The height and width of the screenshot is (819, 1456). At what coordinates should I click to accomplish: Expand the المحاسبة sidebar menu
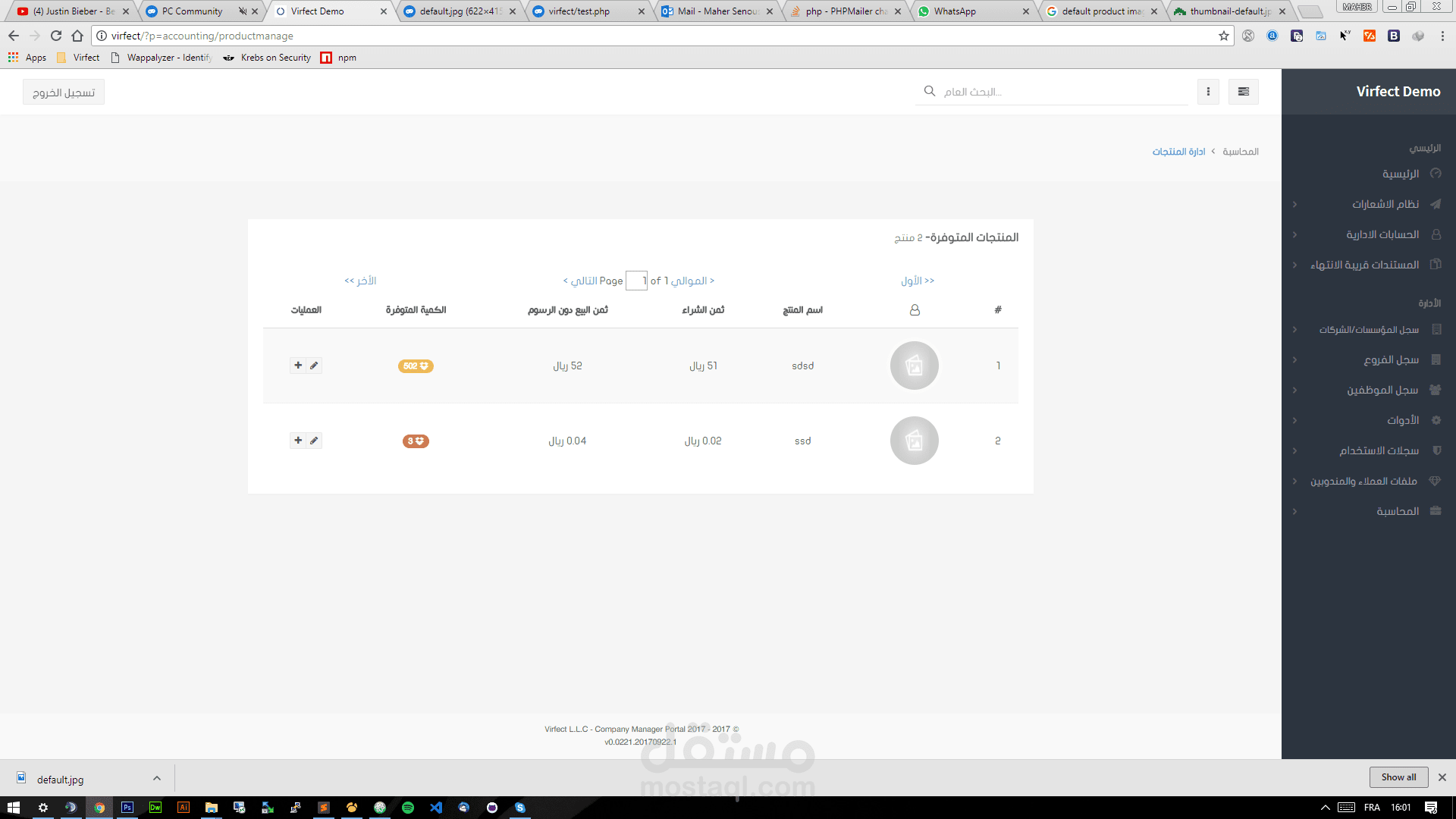tap(1397, 511)
